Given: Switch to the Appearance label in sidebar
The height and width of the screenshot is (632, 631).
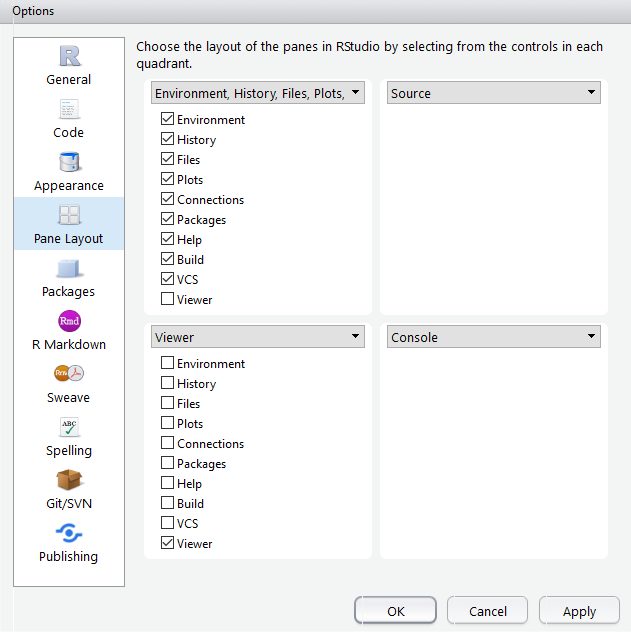Looking at the screenshot, I should 68,186.
